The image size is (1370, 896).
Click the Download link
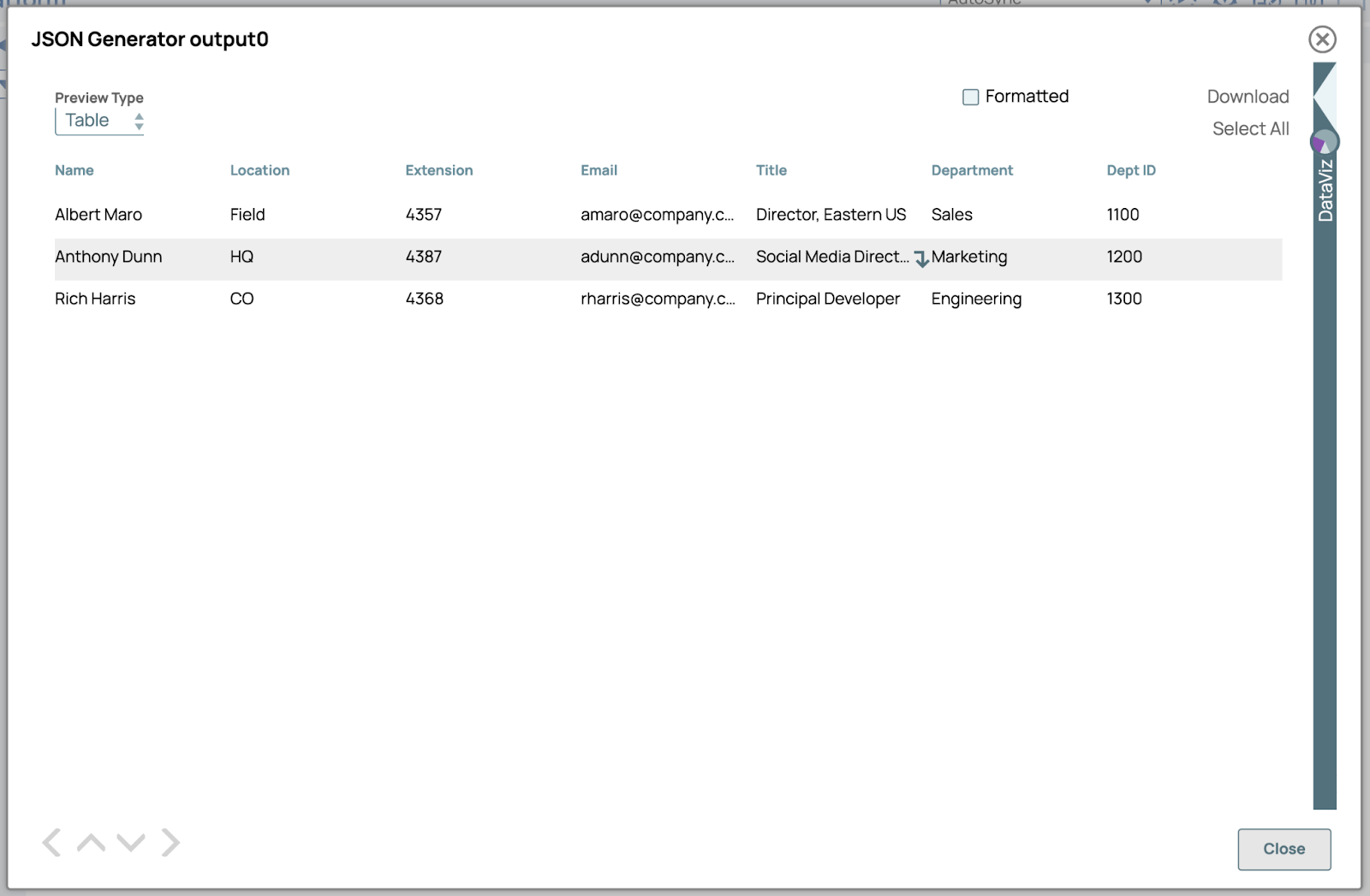(1248, 97)
